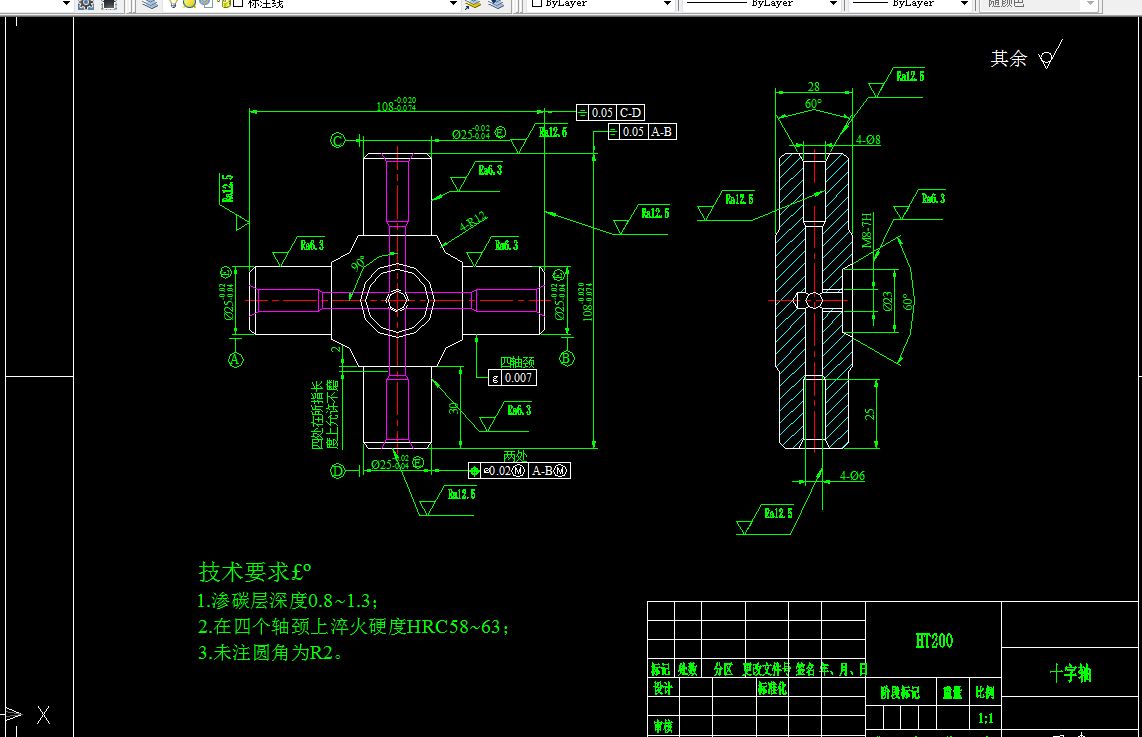Select note 3.未注圆角为R2

click(x=270, y=653)
